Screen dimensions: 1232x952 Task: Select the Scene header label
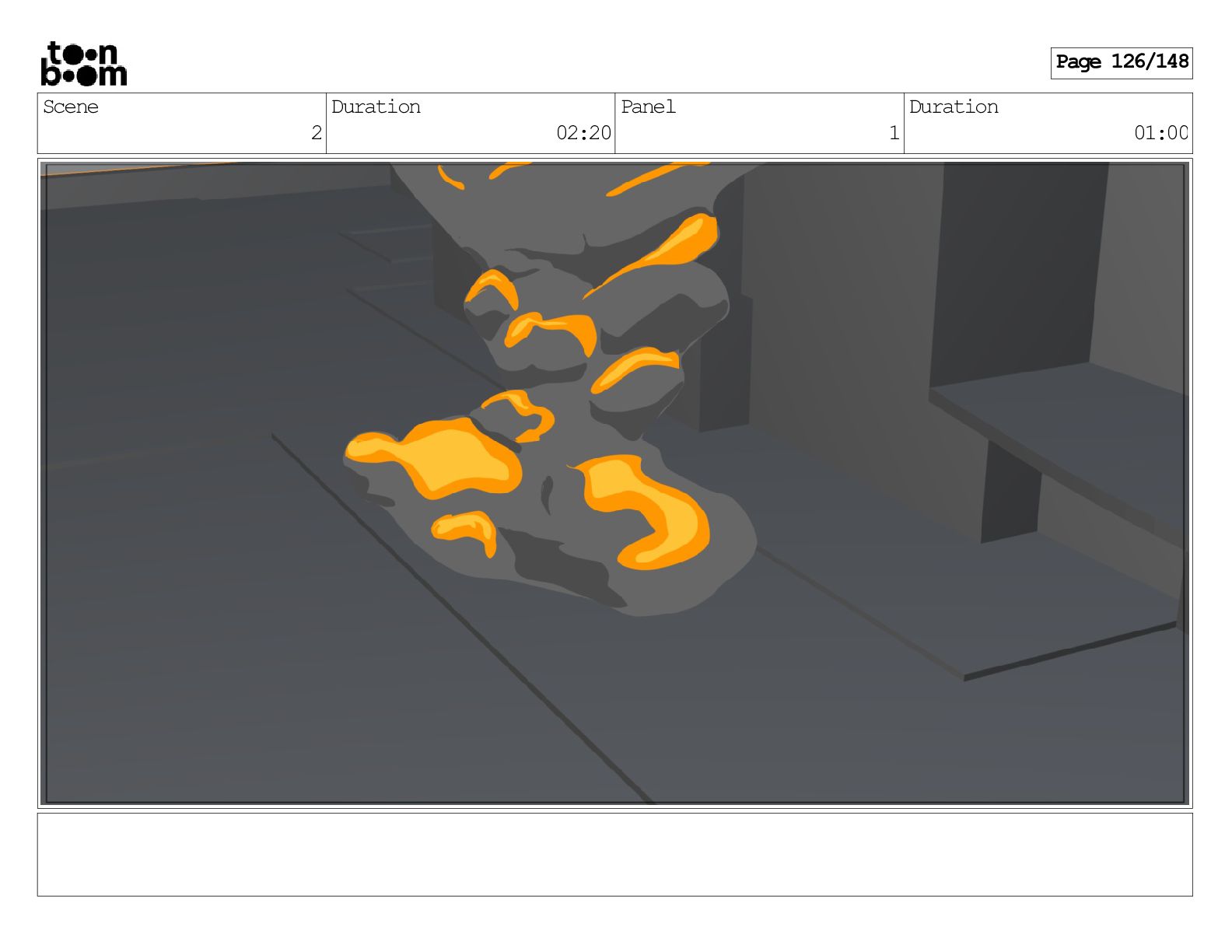[x=71, y=107]
